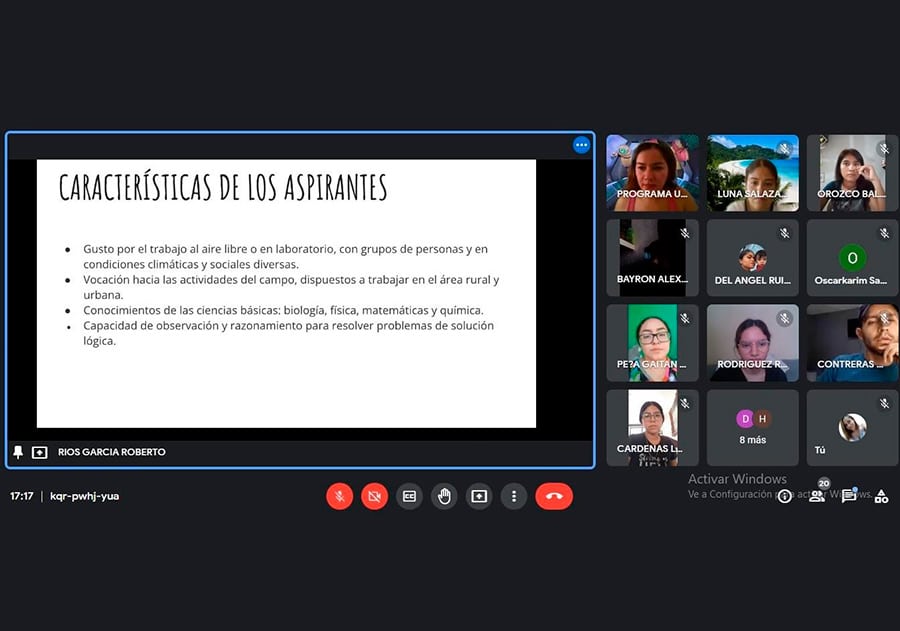Open blue options menu on presentation tile
Screen dimensions: 900x631
(581, 145)
